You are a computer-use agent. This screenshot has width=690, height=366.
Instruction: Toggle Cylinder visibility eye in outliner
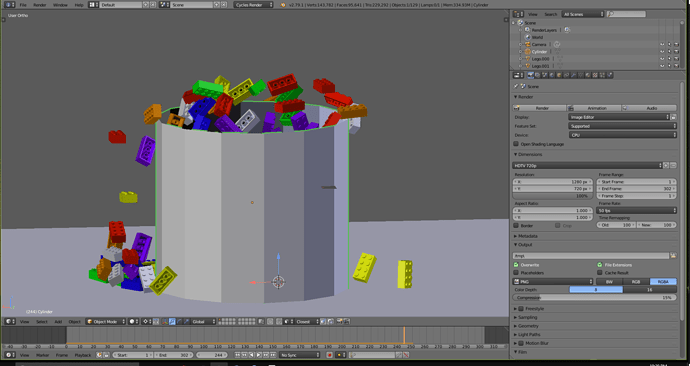pos(662,52)
